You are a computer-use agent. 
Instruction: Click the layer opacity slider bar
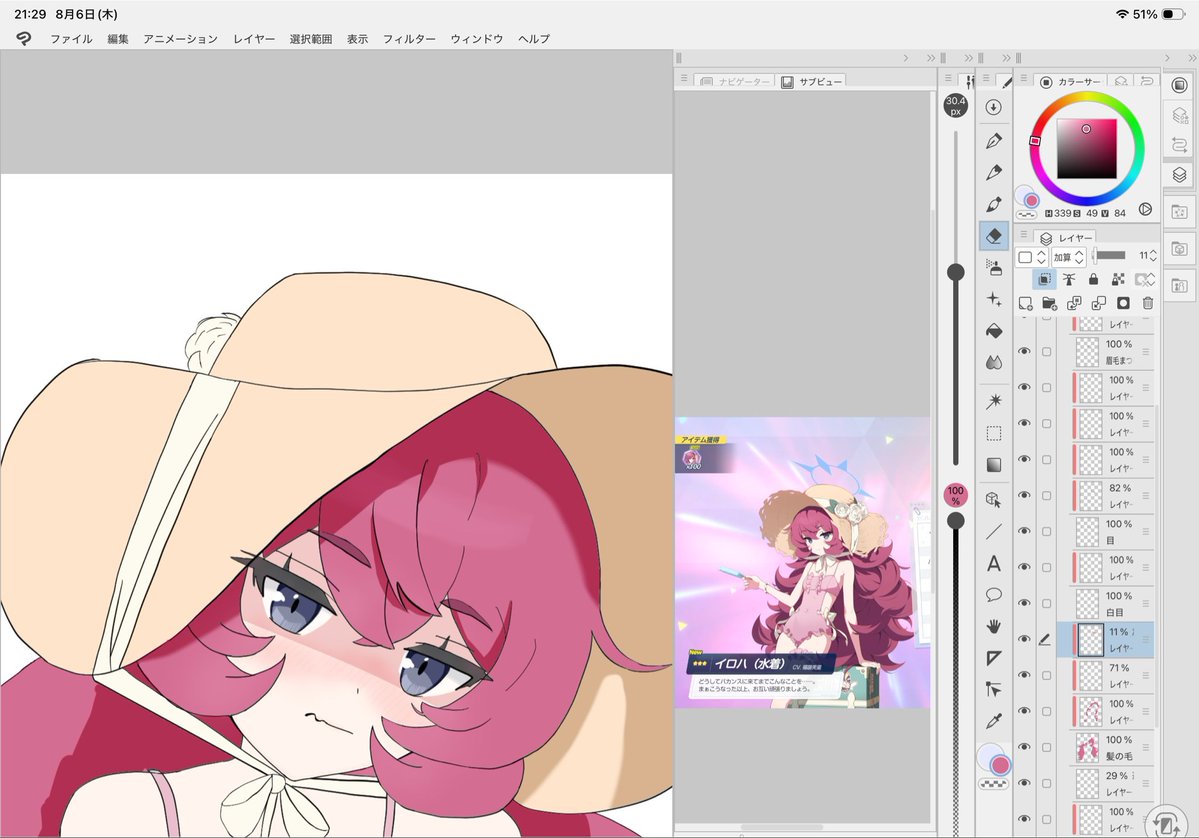coord(1108,255)
